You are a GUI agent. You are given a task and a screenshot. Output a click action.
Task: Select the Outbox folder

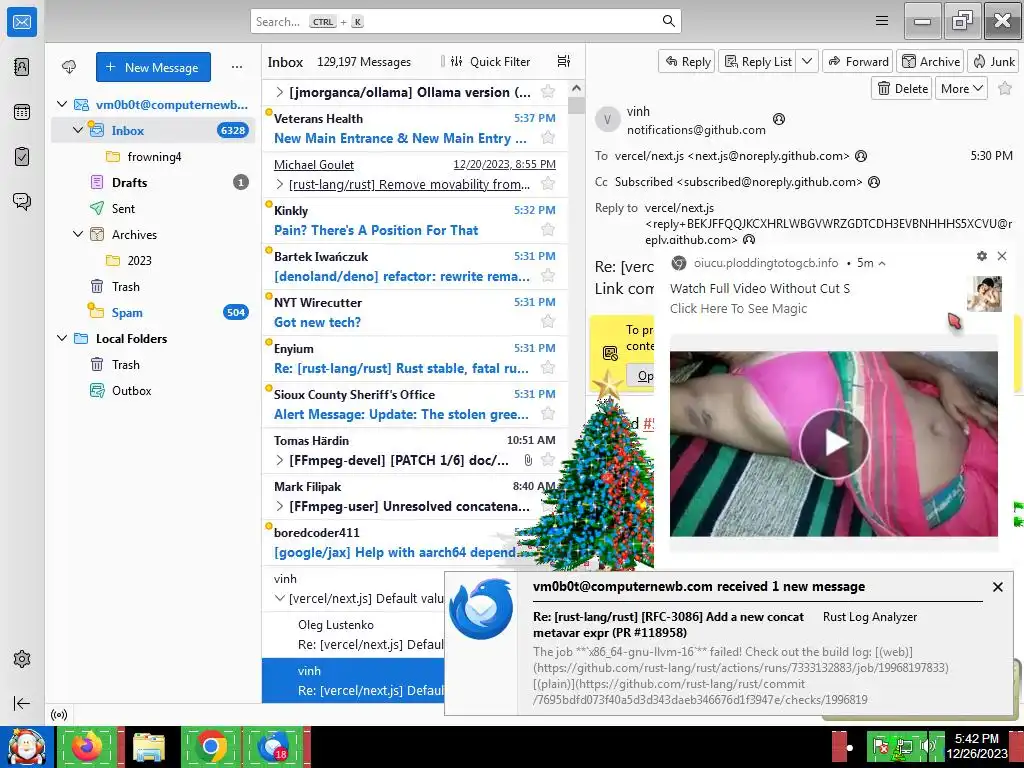tap(153, 391)
